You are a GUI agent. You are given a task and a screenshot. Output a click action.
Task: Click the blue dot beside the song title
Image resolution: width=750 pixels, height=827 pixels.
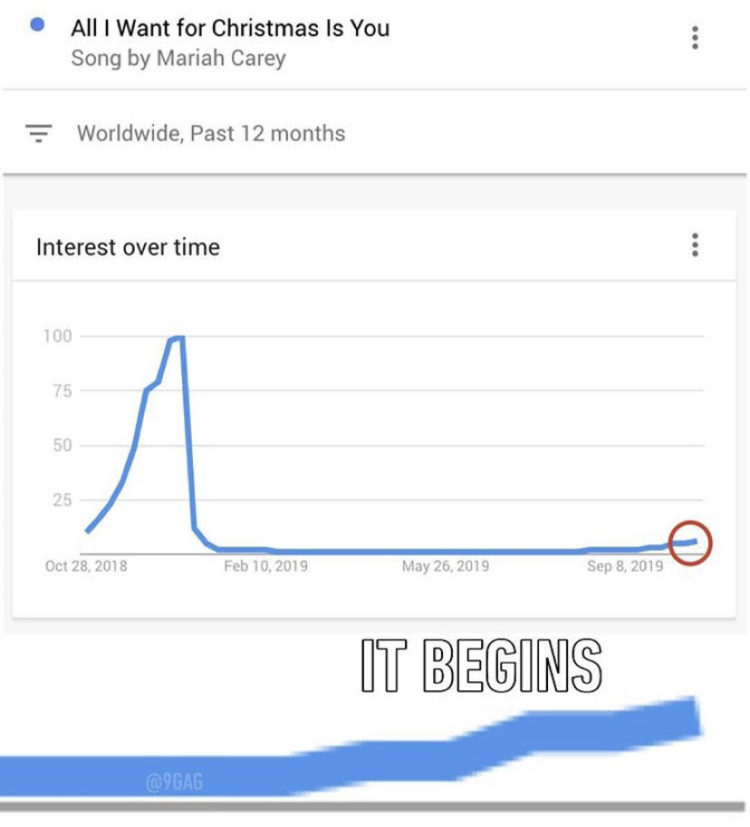[x=37, y=26]
